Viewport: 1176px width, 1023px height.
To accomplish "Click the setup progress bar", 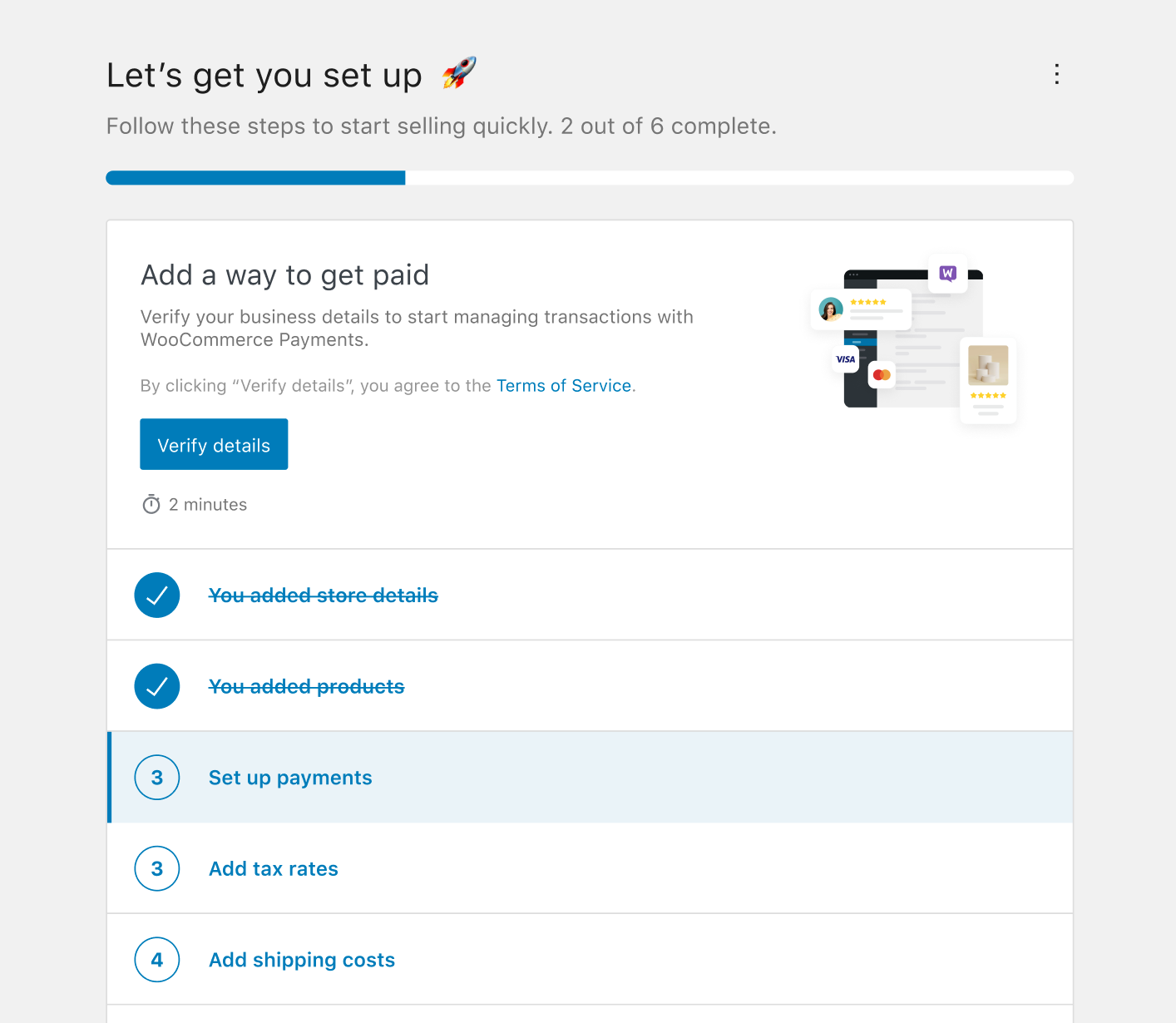I will click(589, 177).
